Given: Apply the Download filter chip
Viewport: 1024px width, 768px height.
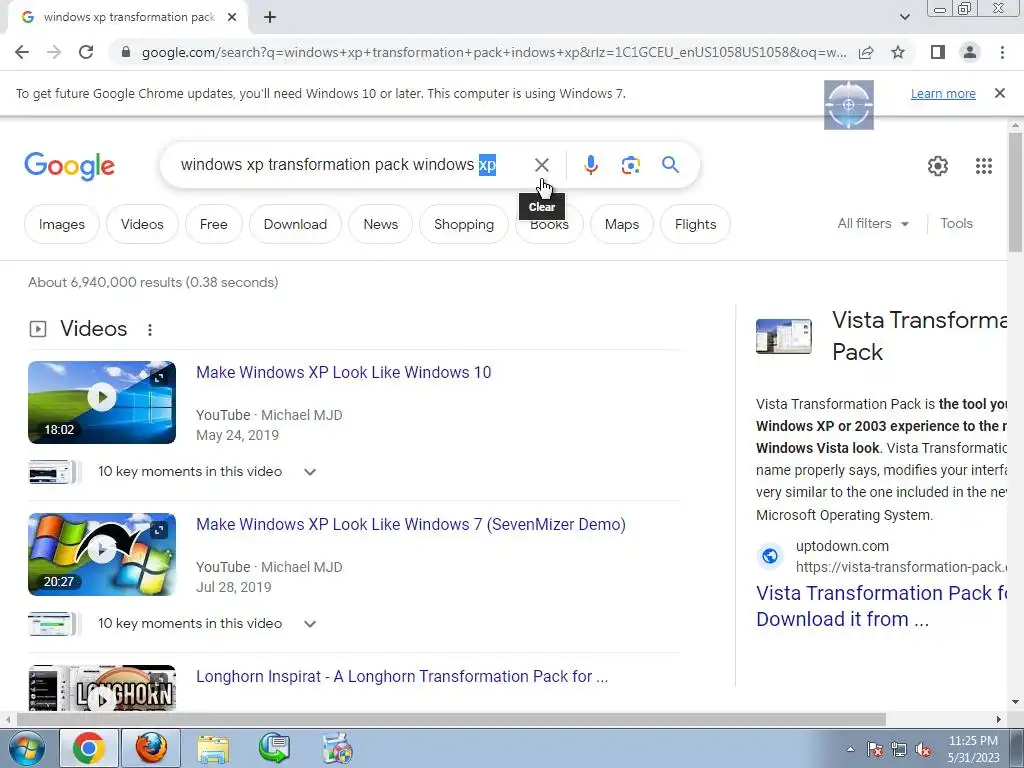Looking at the screenshot, I should tap(295, 224).
